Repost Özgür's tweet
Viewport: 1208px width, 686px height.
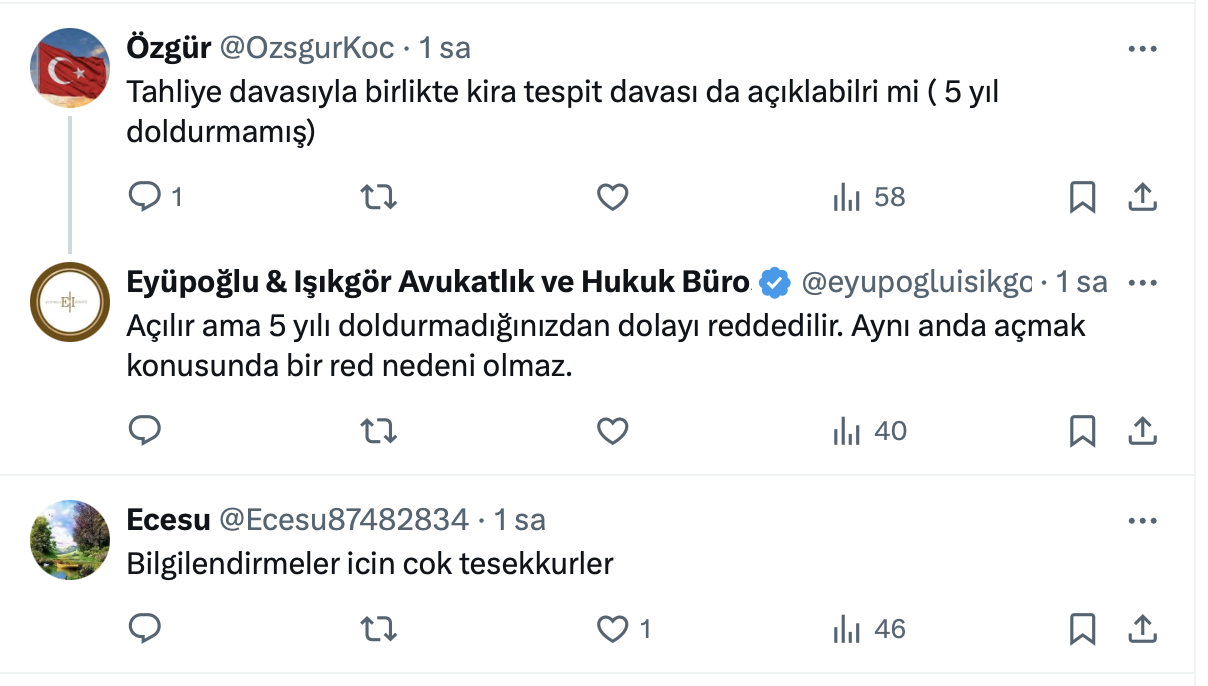[378, 197]
